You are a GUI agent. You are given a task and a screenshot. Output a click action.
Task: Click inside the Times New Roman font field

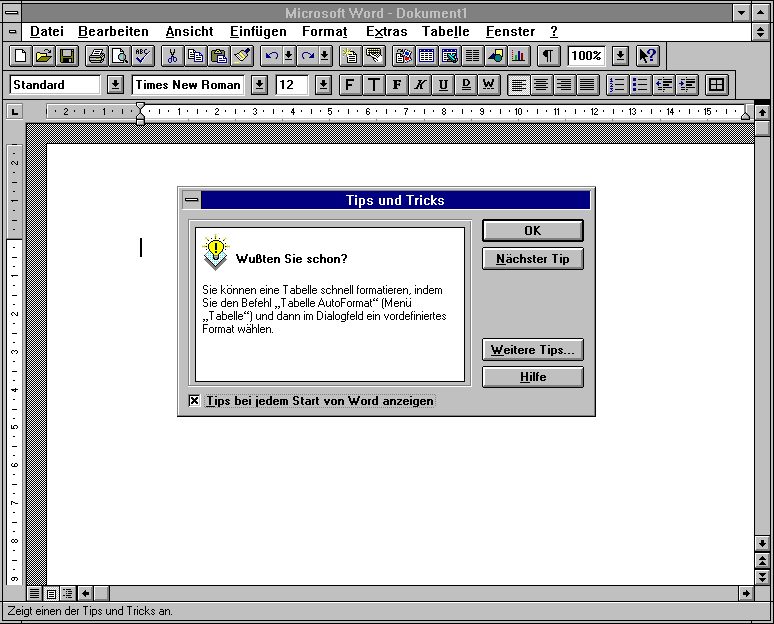188,85
